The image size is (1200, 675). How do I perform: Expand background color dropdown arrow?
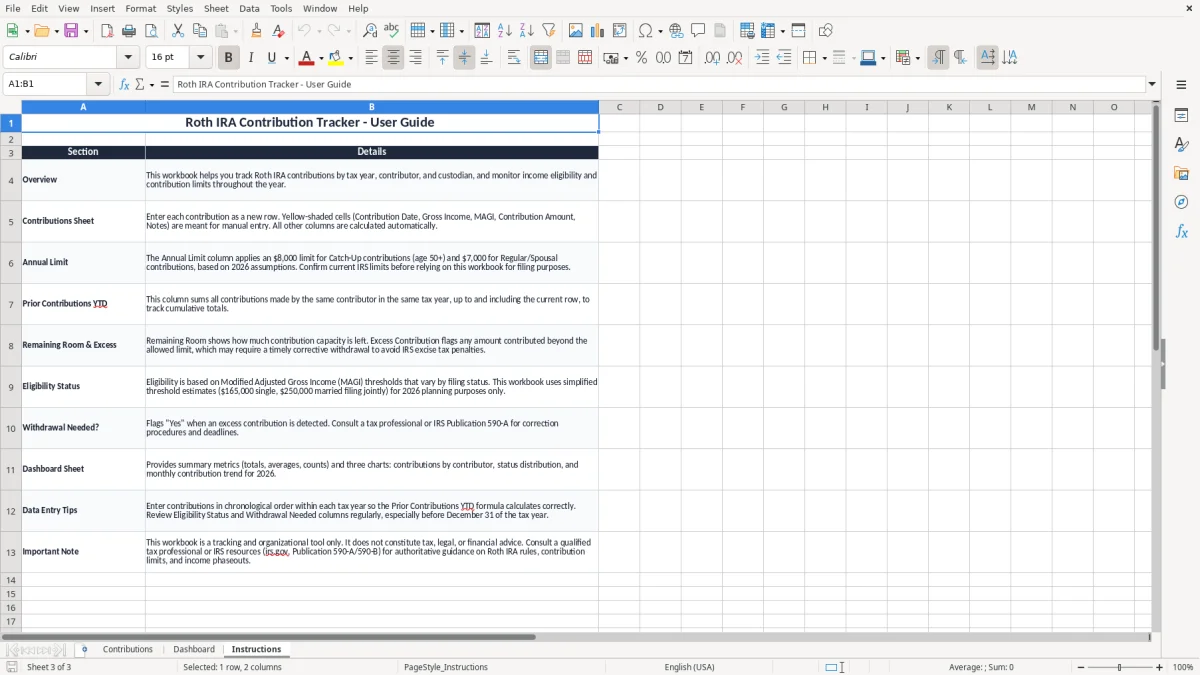pyautogui.click(x=350, y=58)
